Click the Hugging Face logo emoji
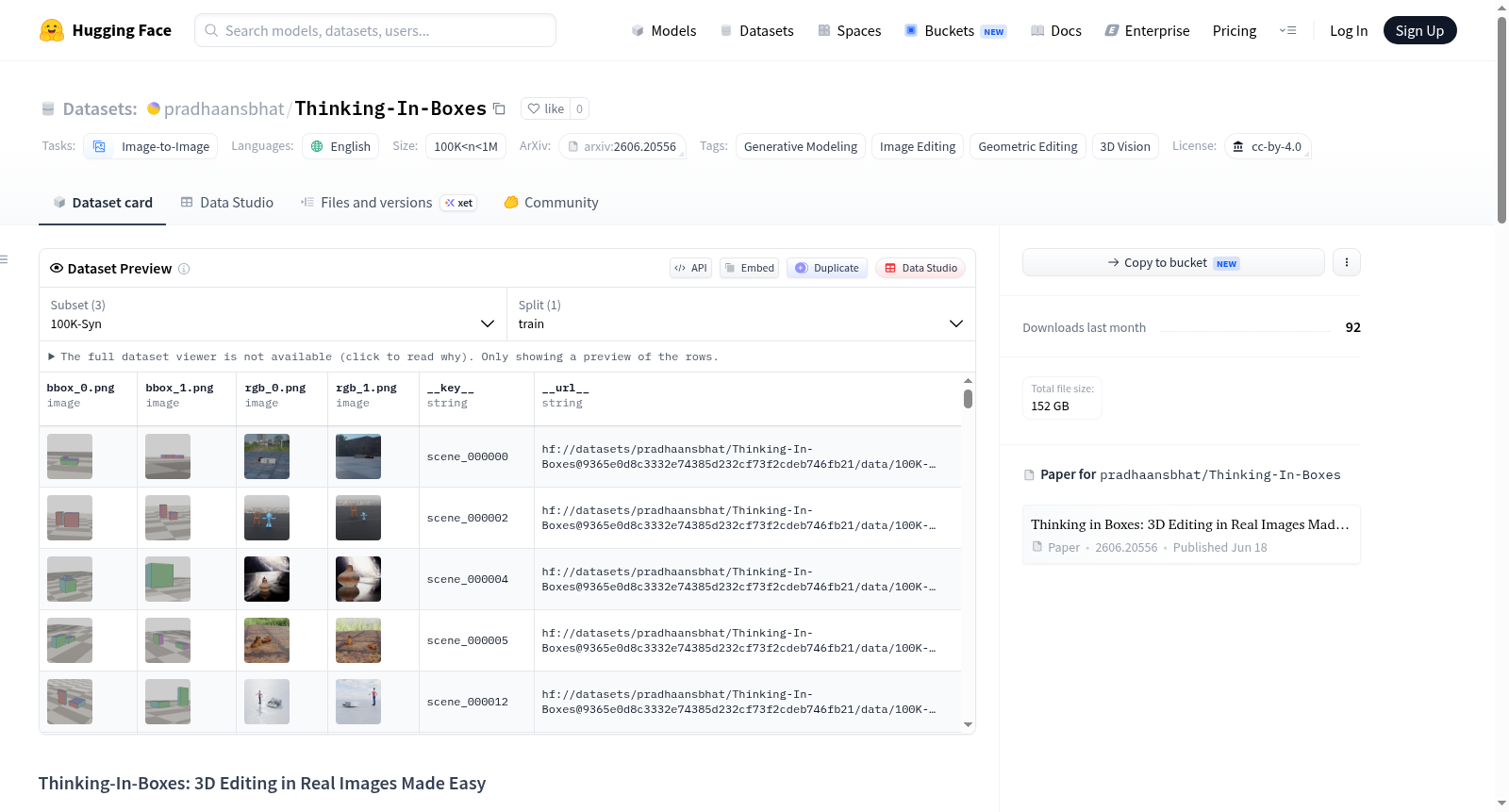This screenshot has height=812, width=1509. point(52,30)
